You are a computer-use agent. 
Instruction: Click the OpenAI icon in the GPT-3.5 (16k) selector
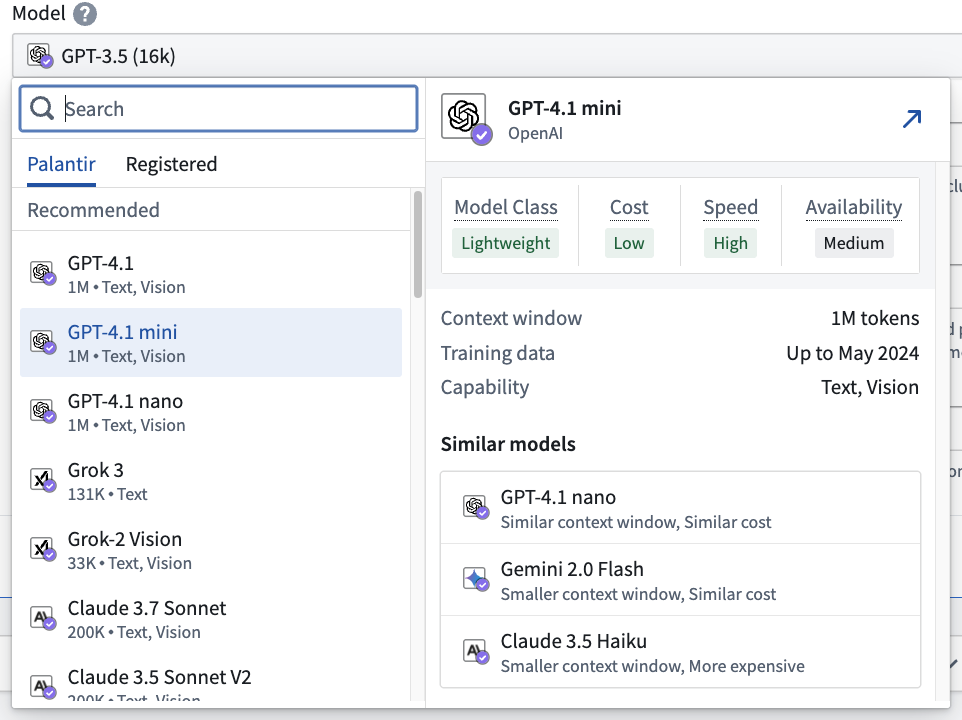[40, 56]
